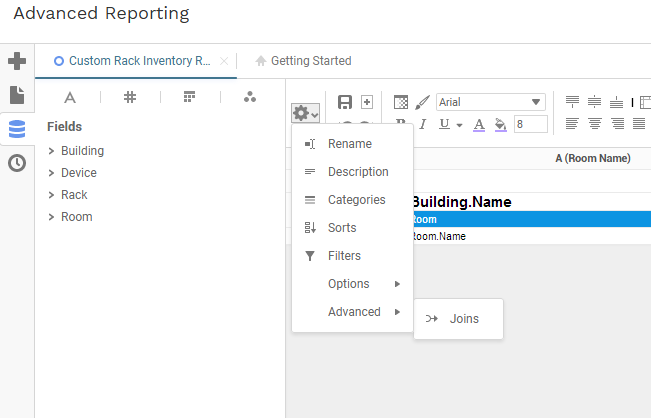The width and height of the screenshot is (651, 418).
Task: Open the document page icon in sidebar
Action: 17,95
